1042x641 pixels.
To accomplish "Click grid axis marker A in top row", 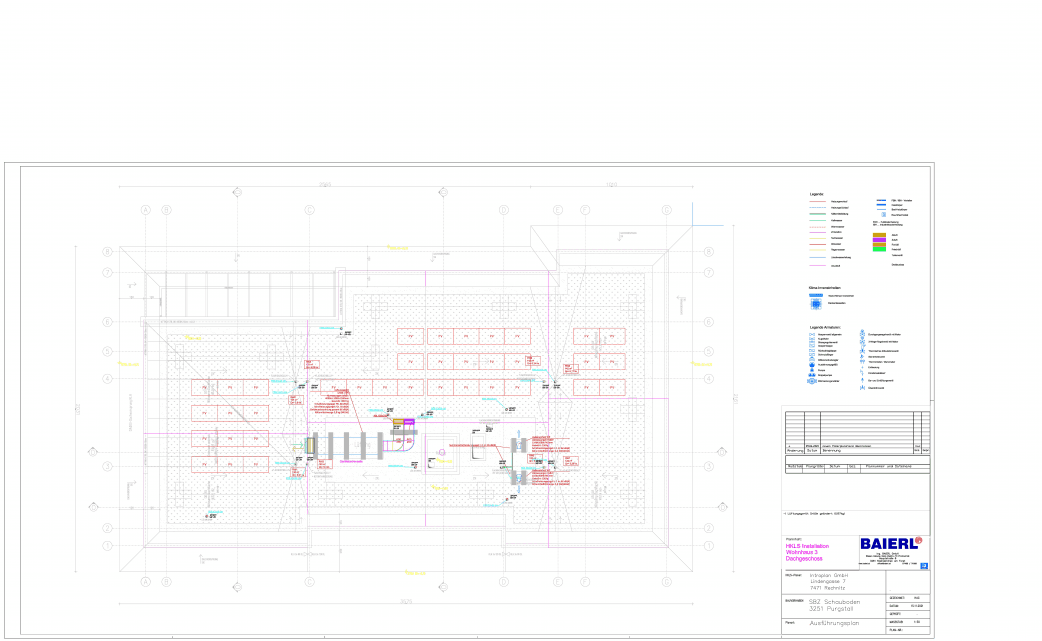I will pyautogui.click(x=145, y=210).
